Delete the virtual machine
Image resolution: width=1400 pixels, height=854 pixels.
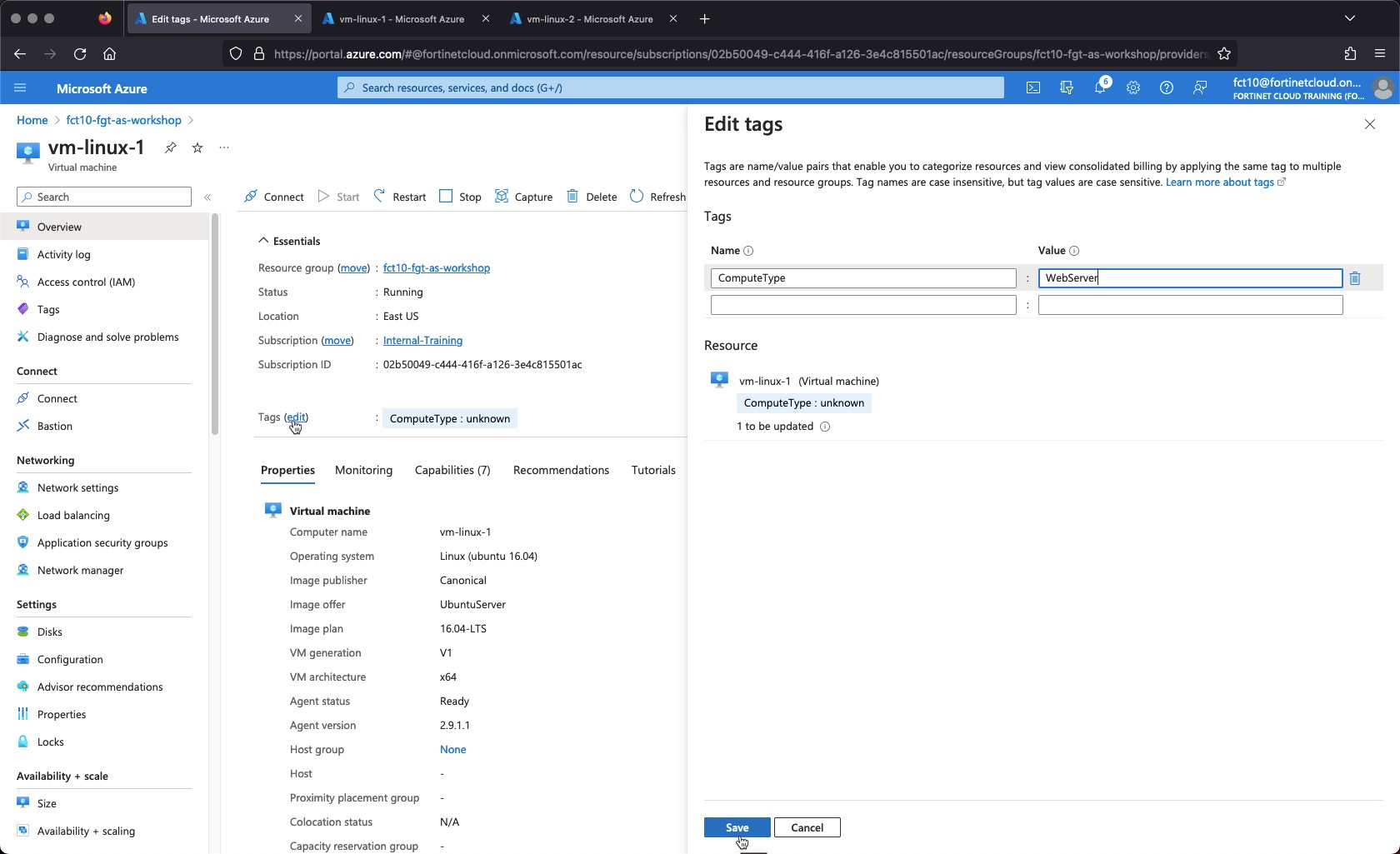click(592, 197)
